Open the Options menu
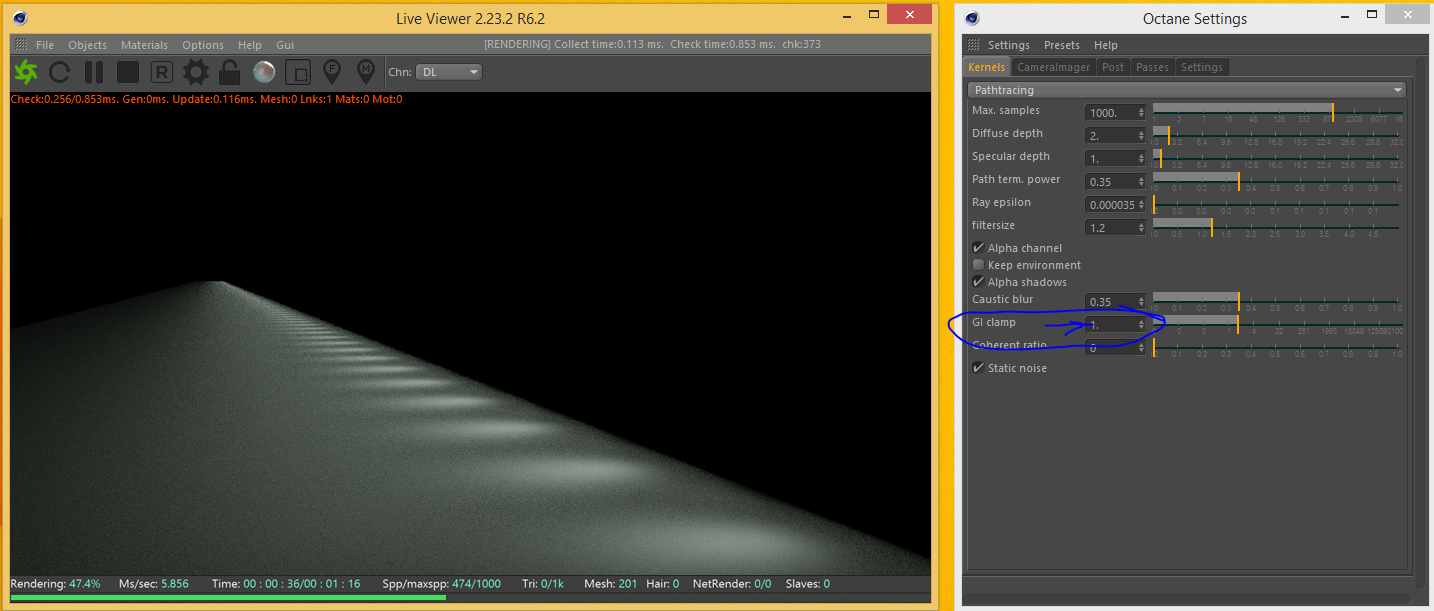This screenshot has width=1434, height=611. click(x=203, y=45)
